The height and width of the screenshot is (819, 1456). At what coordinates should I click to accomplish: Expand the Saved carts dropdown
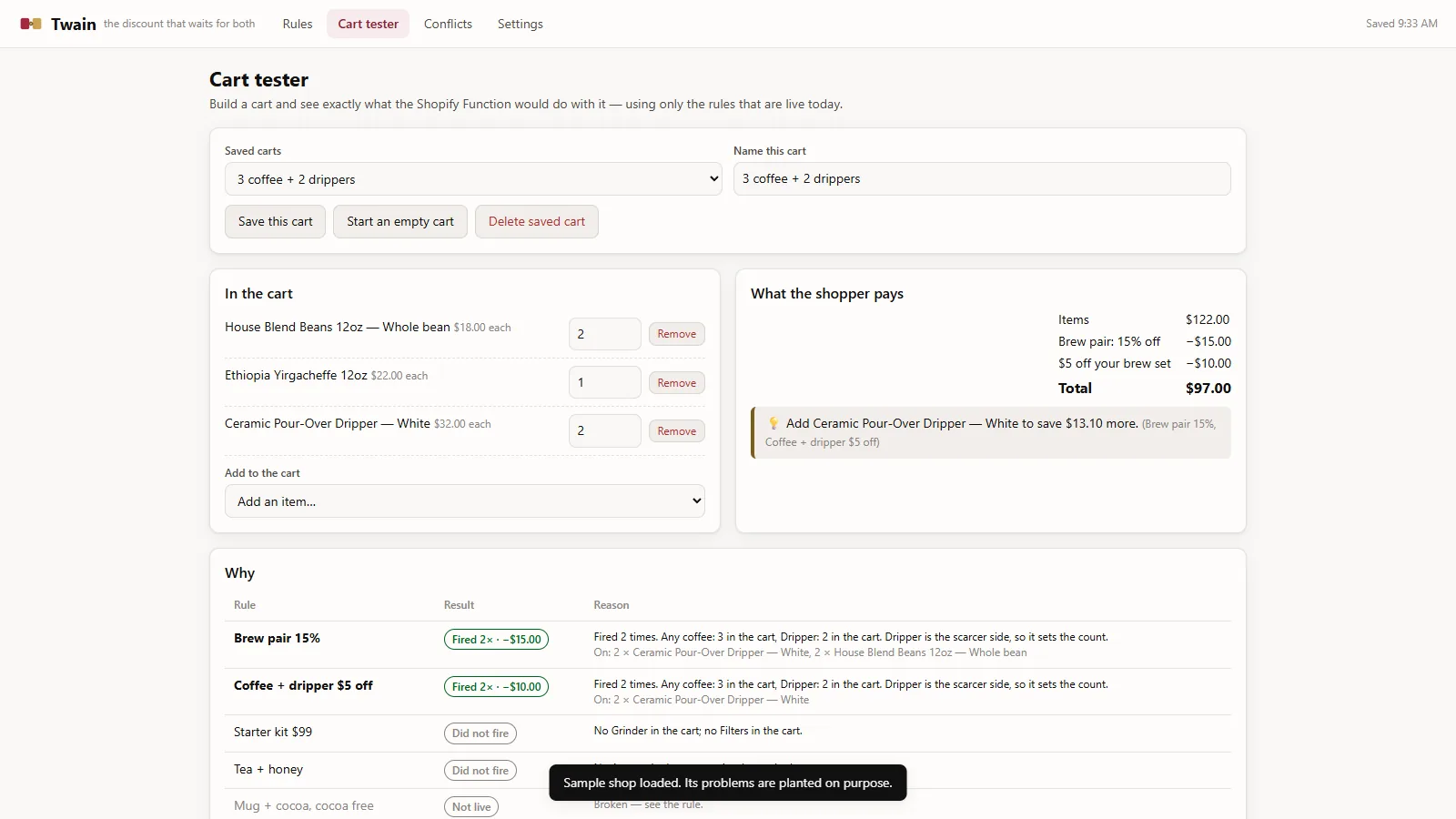(x=473, y=179)
